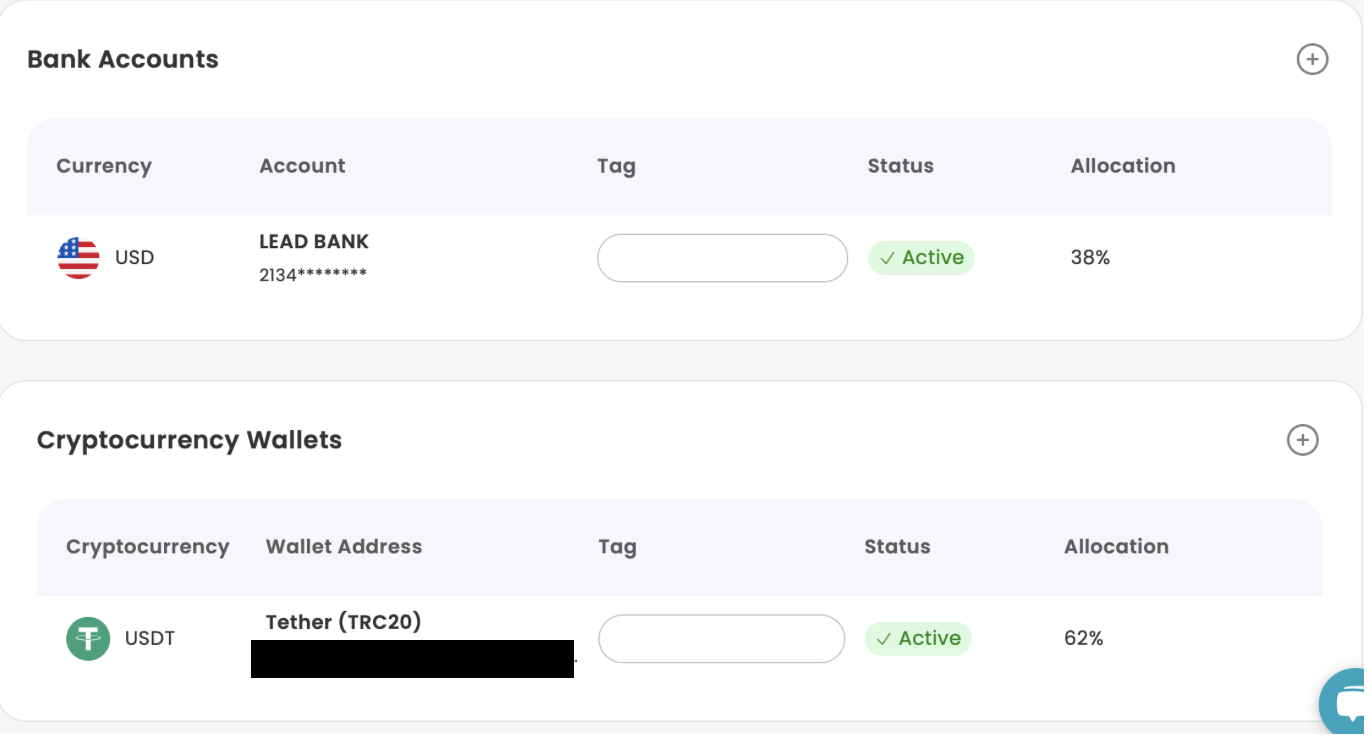Click the US flag currency icon
This screenshot has height=742, width=1370.
pyautogui.click(x=78, y=258)
